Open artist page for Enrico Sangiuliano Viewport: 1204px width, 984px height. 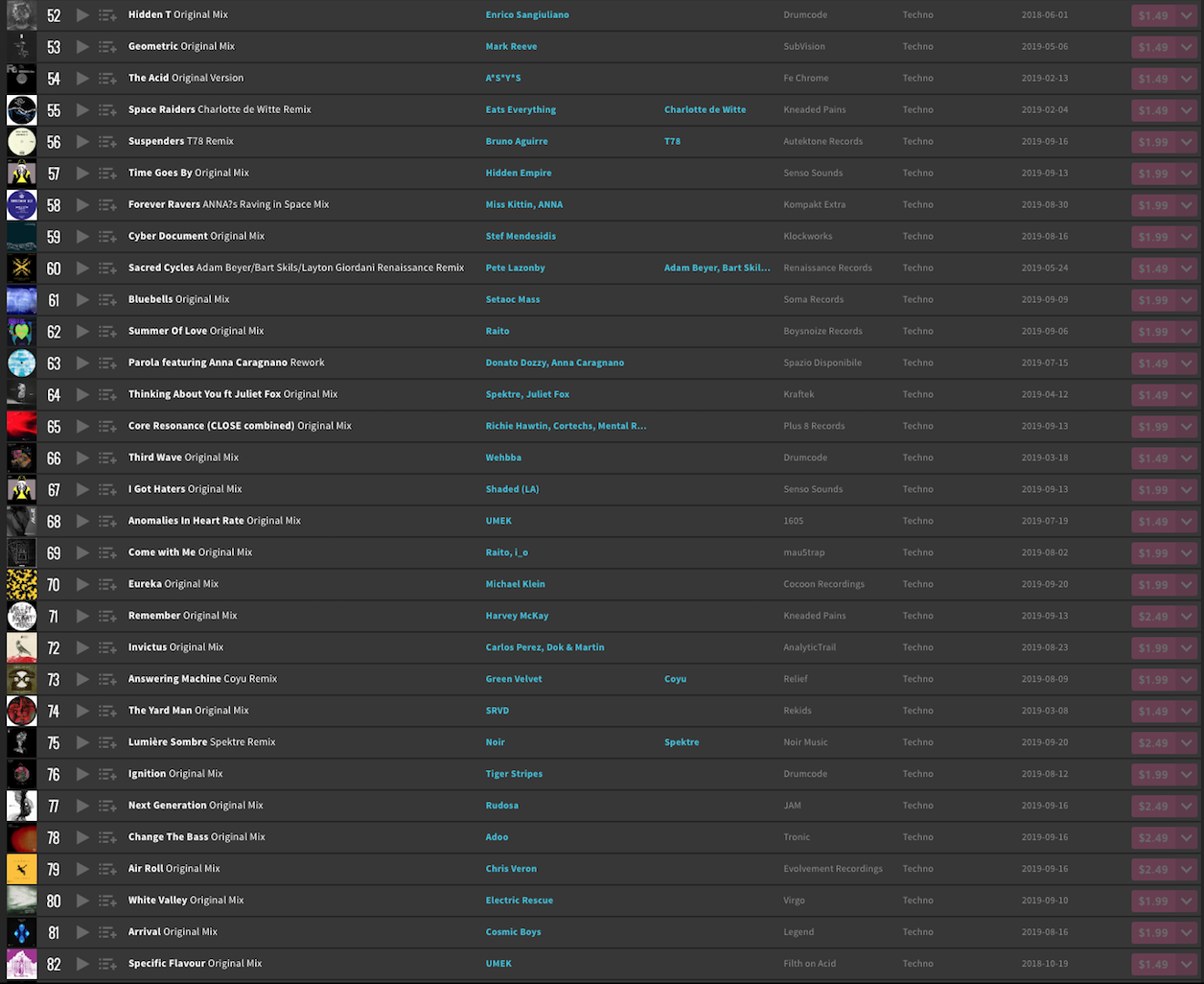526,15
